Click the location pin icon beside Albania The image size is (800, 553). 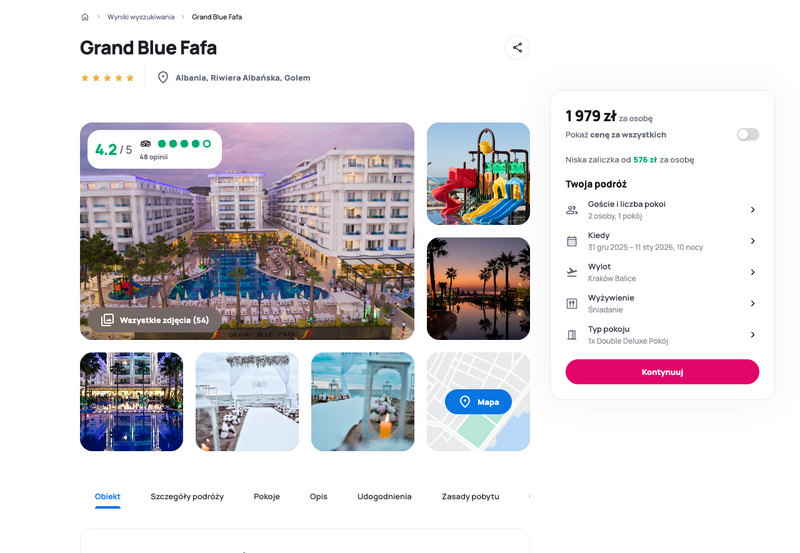[x=163, y=78]
